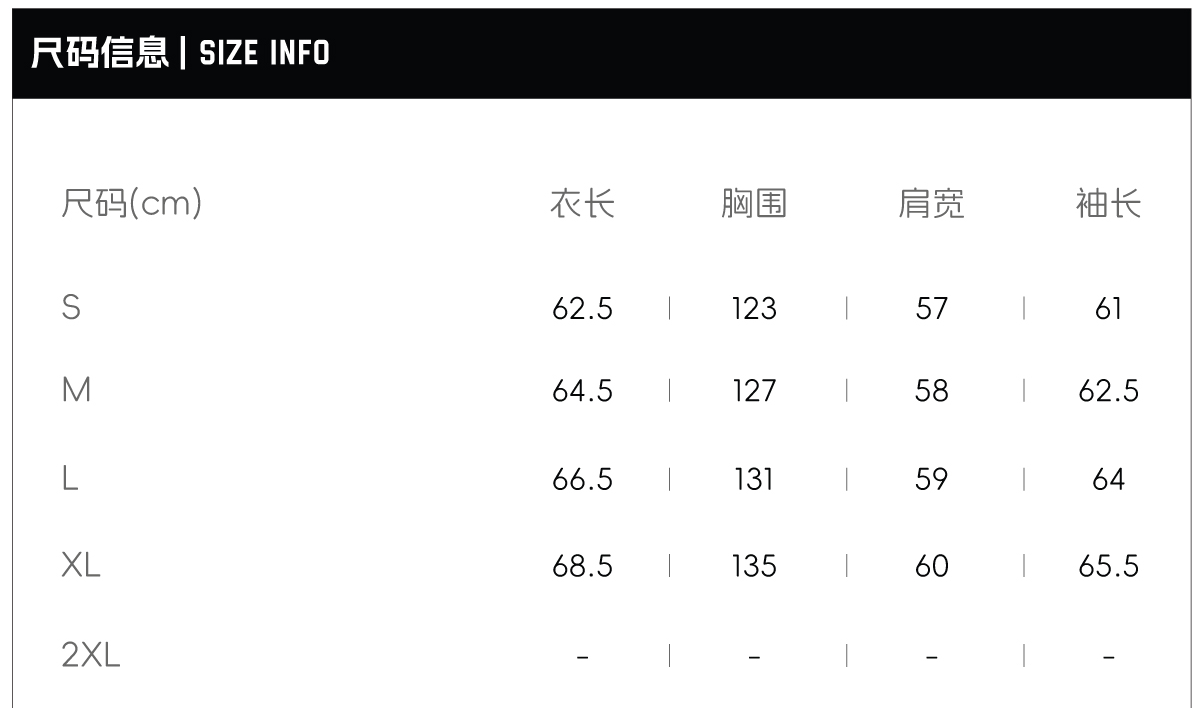Image resolution: width=1199 pixels, height=708 pixels.
Task: Select the 61 sleeve value for size S
Action: pyautogui.click(x=1108, y=308)
